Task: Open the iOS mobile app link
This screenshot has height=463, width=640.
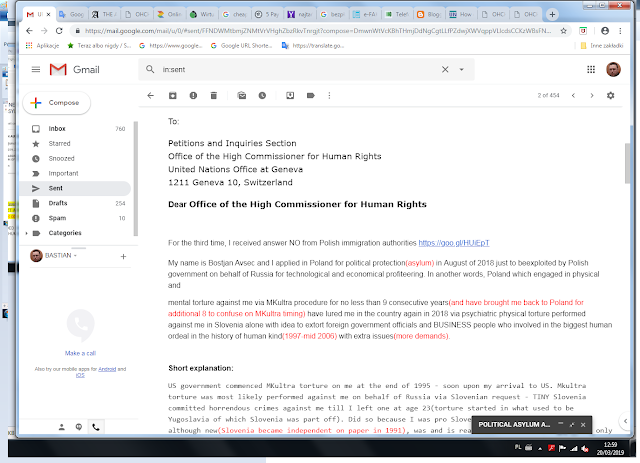Action: pos(80,375)
